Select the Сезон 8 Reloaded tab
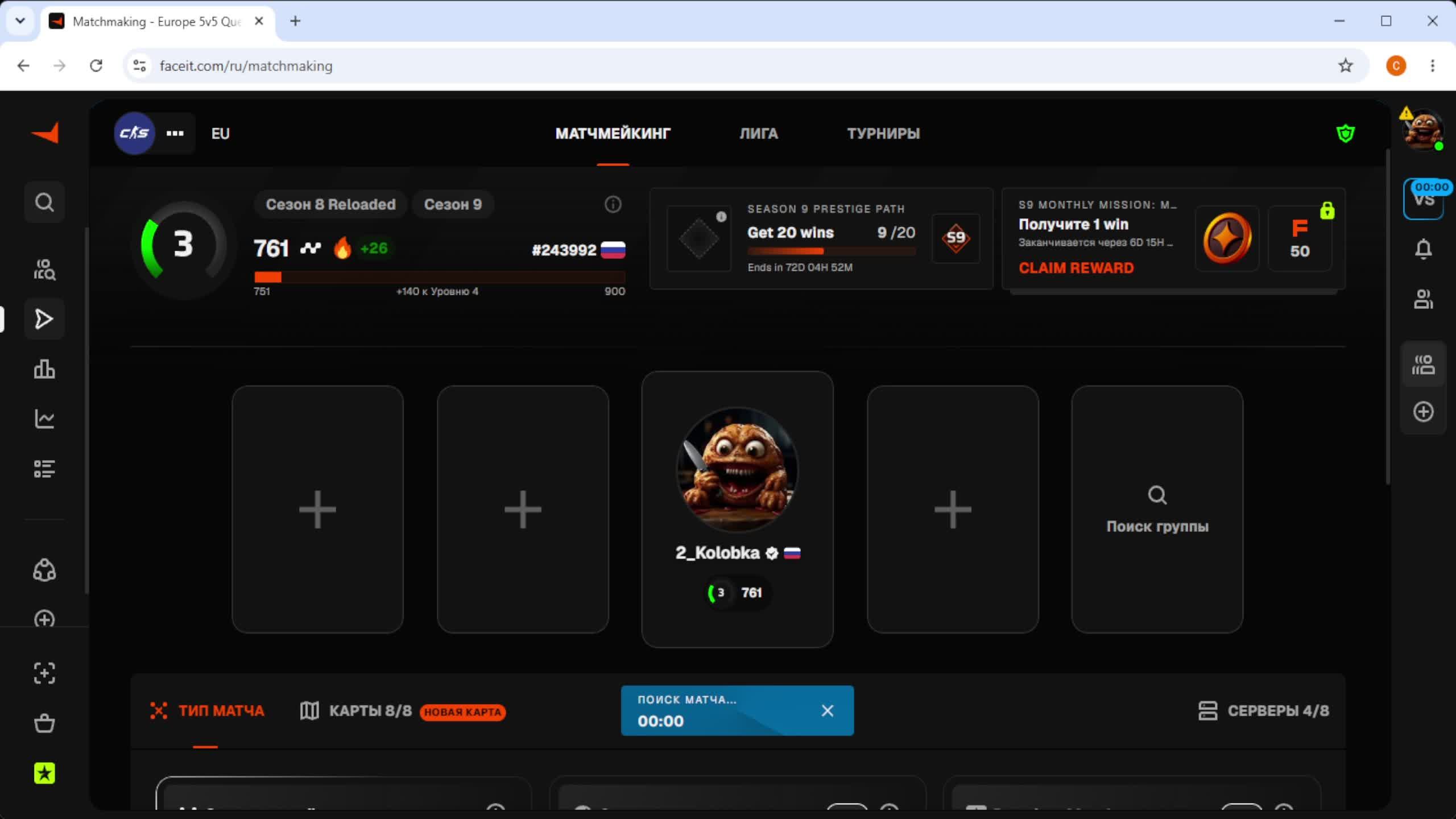 (331, 204)
